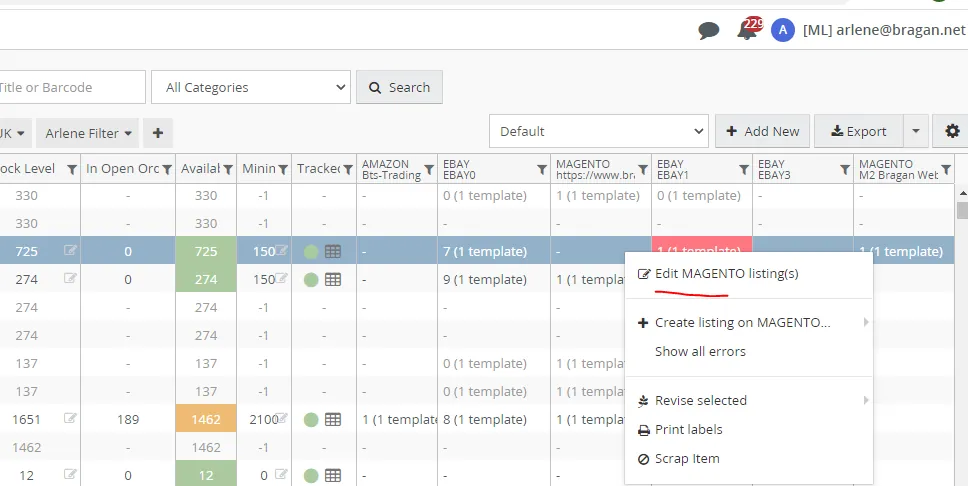Click orange Available cell 1462
Viewport: 968px width, 486px height.
(206, 419)
